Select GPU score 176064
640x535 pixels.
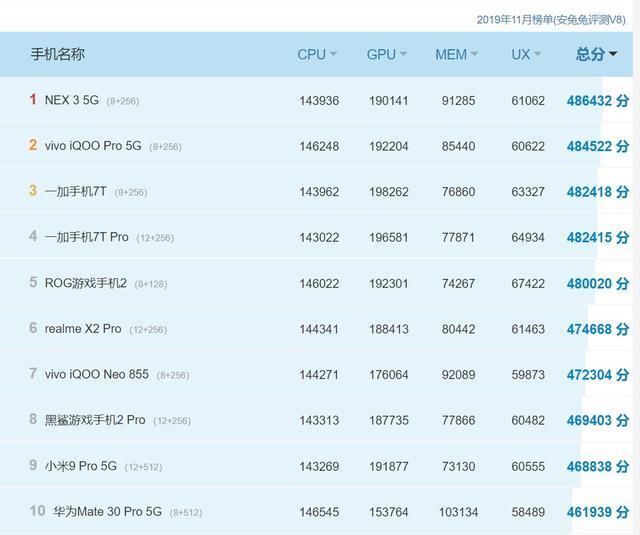(389, 375)
